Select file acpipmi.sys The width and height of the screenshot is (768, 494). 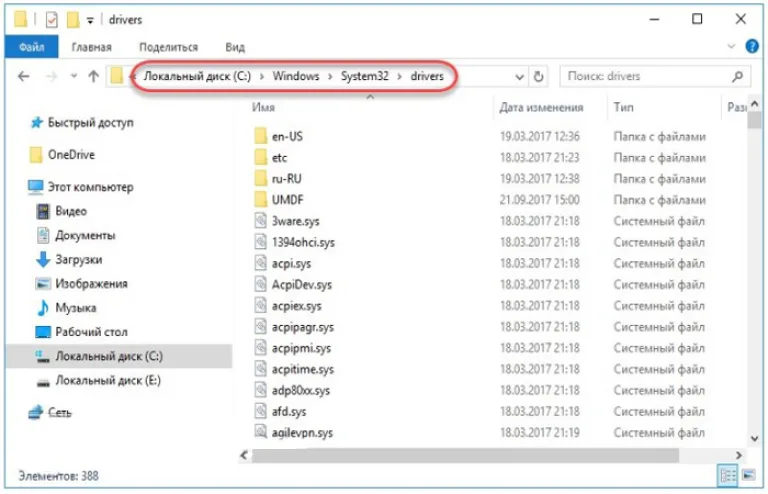(x=302, y=348)
